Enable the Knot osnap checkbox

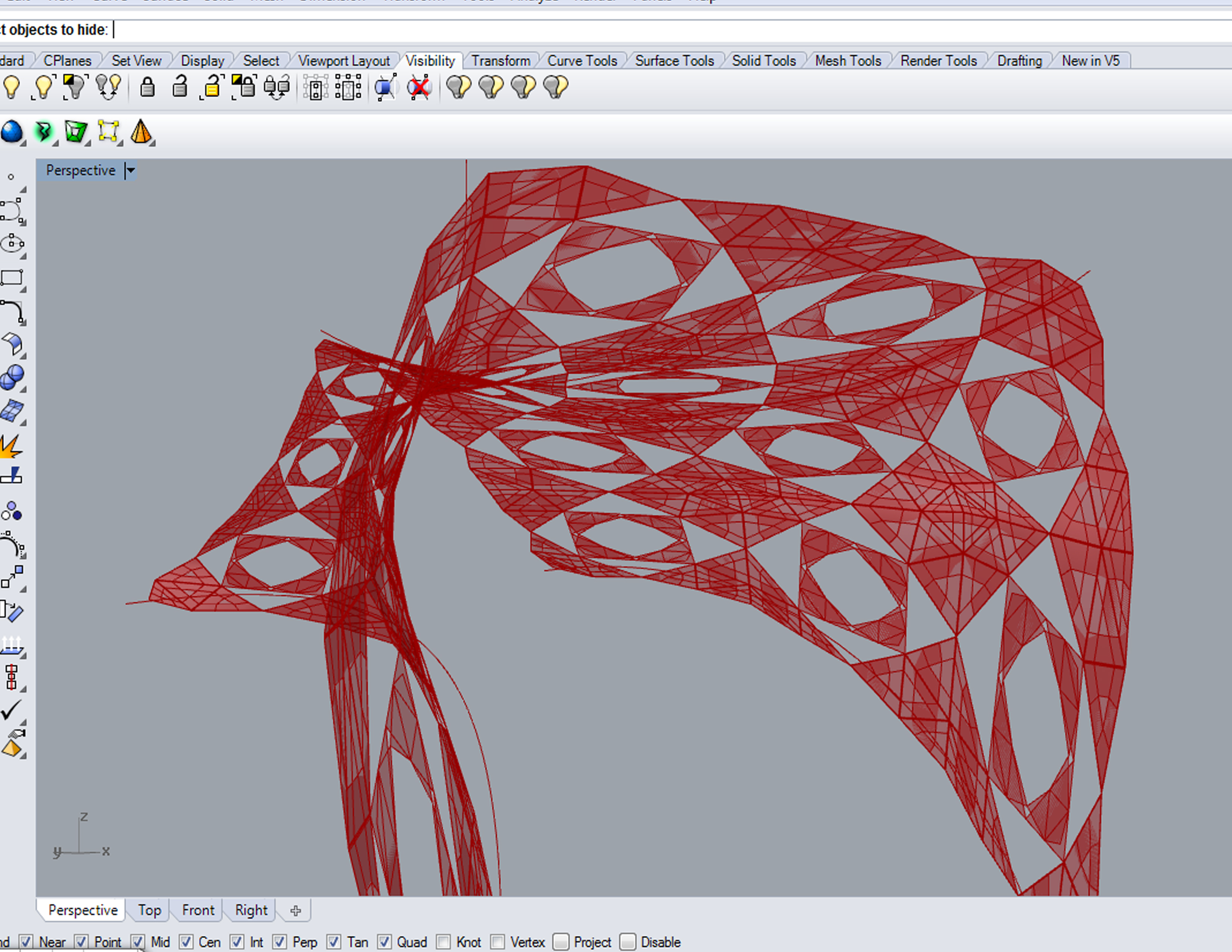(444, 942)
